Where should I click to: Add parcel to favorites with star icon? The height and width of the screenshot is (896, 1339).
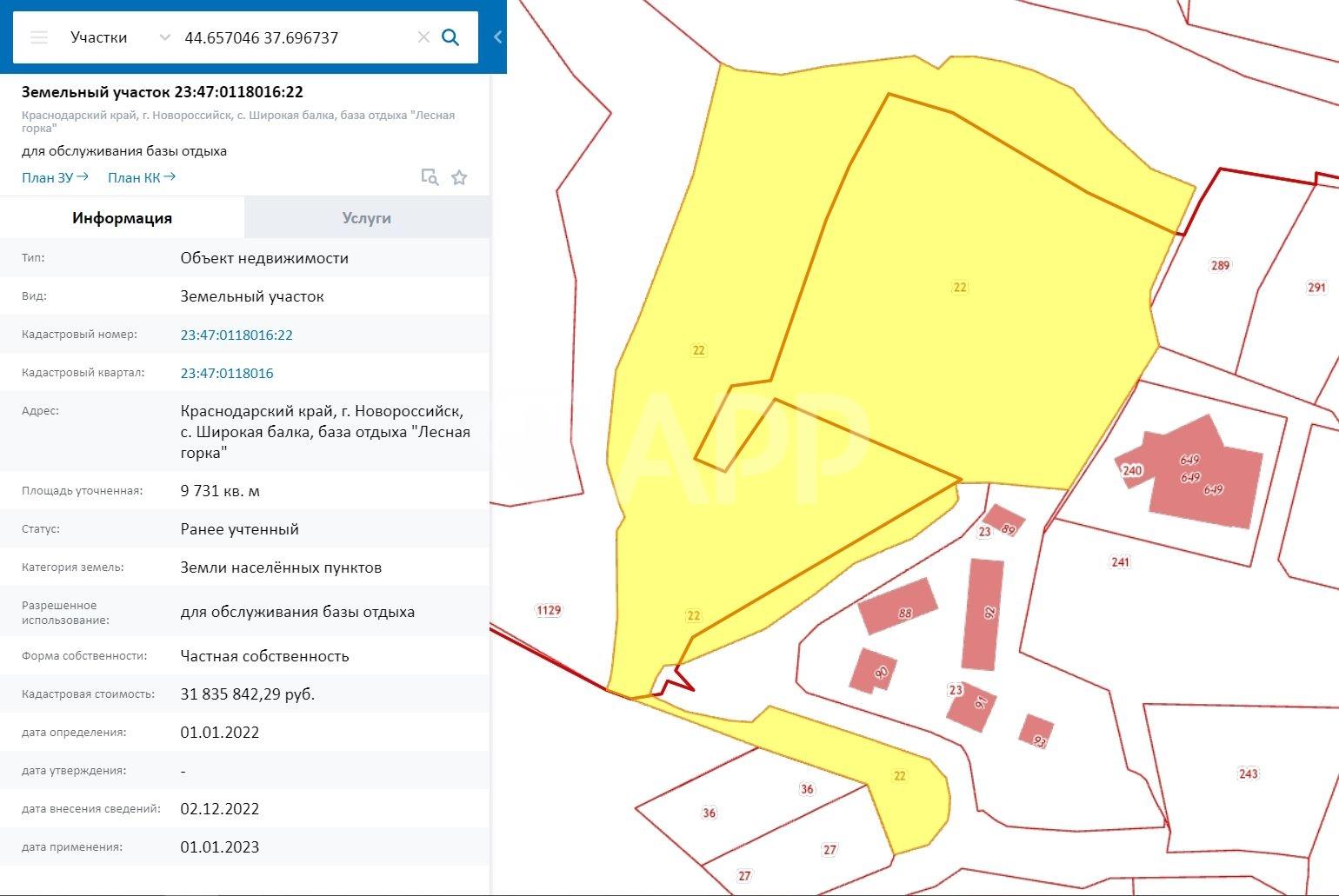459,177
